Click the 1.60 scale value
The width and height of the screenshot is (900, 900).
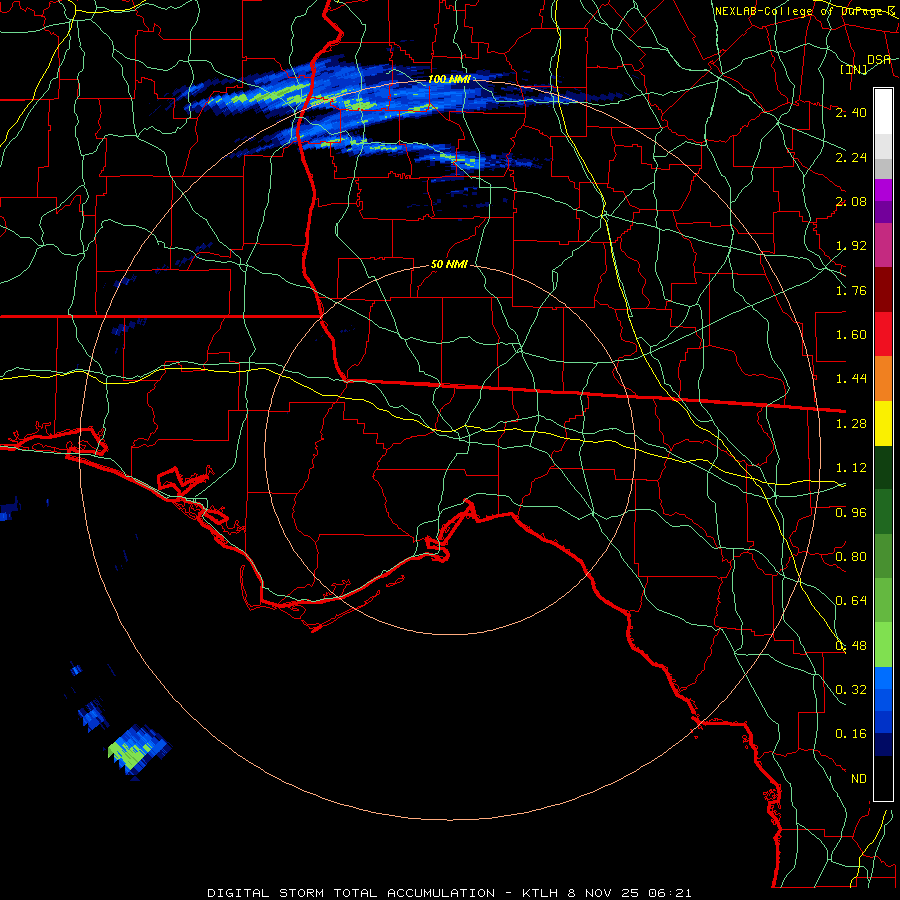851,335
